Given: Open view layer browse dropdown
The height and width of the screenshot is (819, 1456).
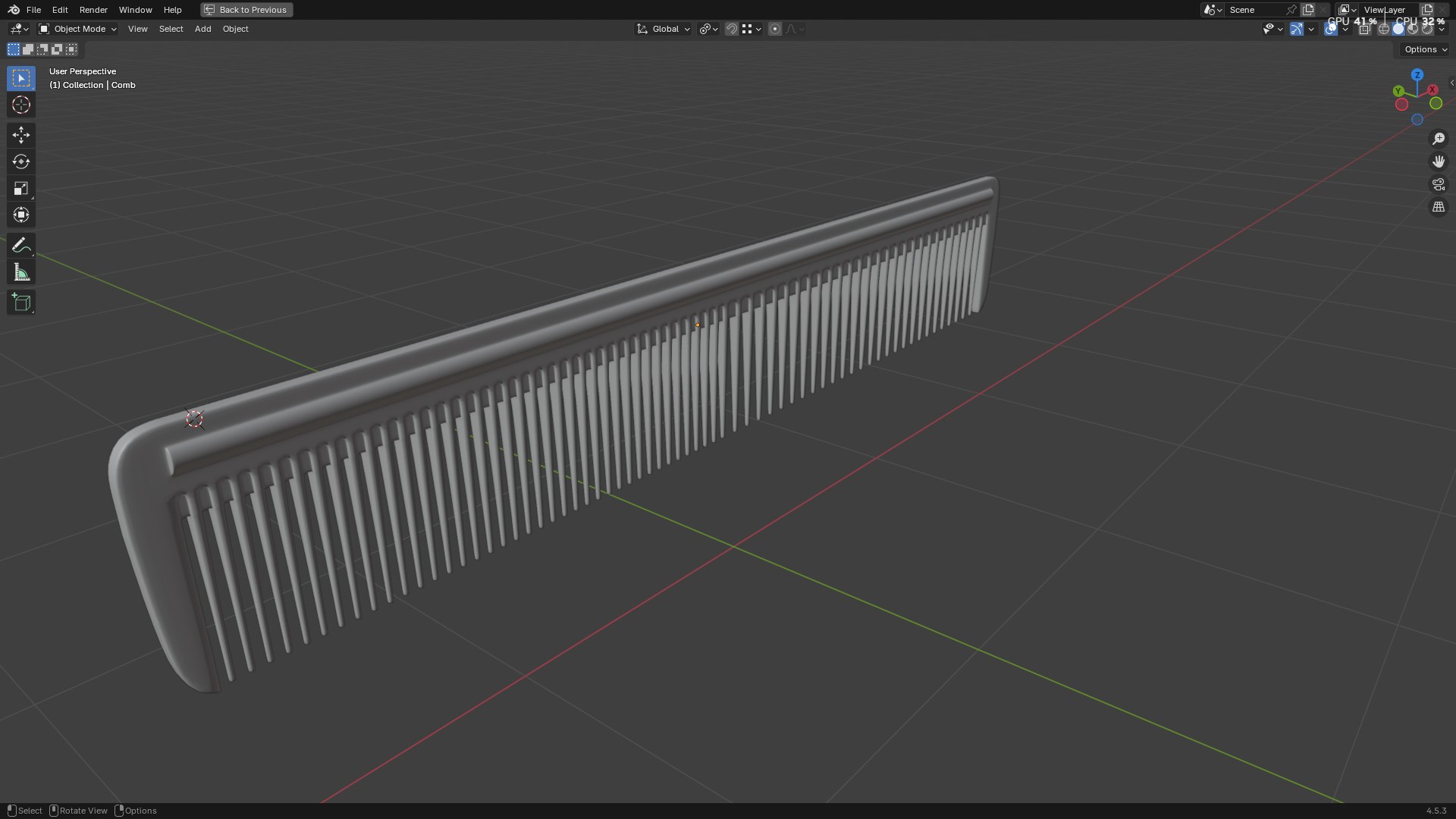Looking at the screenshot, I should tap(1347, 10).
